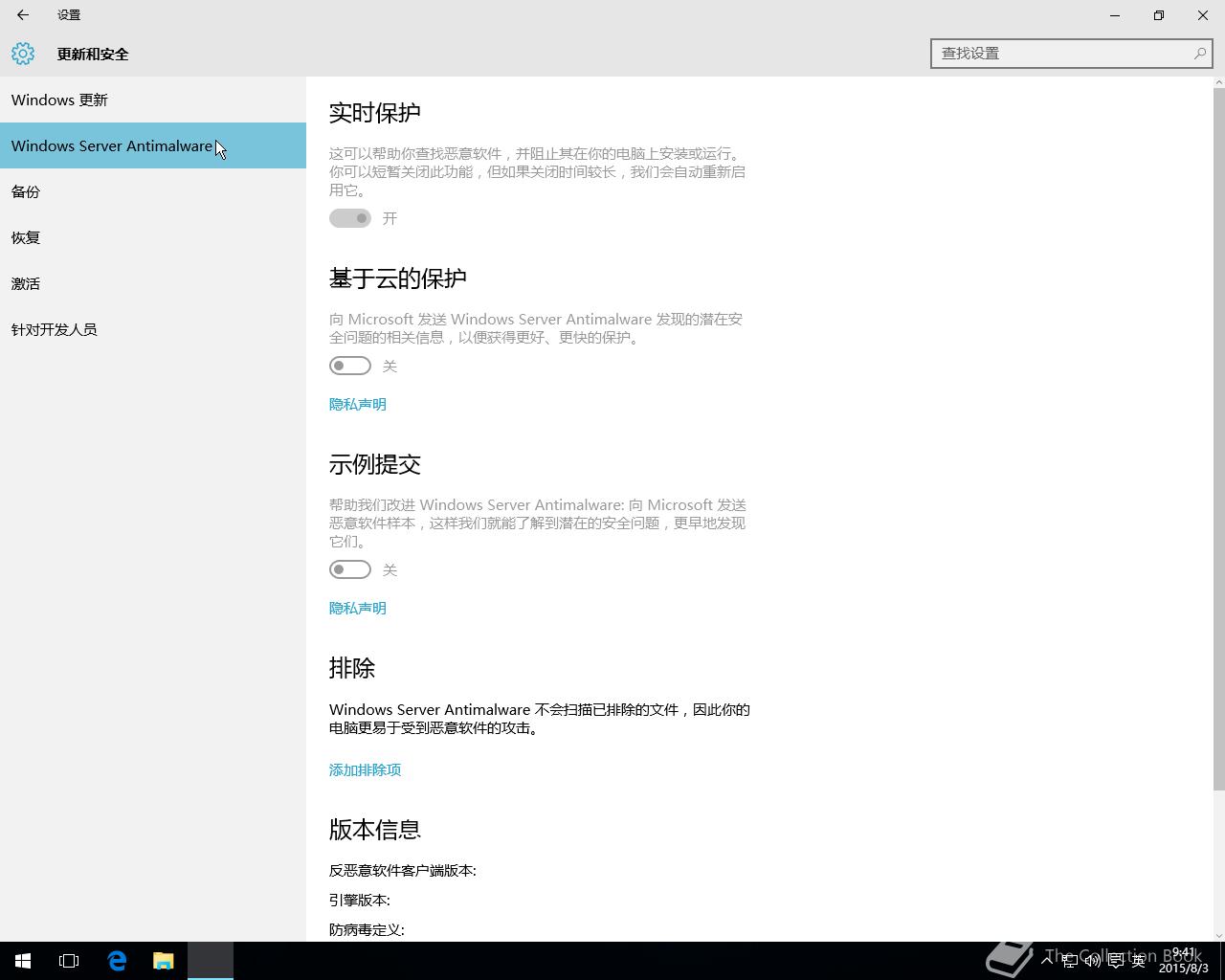The height and width of the screenshot is (980, 1225).
Task: Click the 排除 heading
Action: pyautogui.click(x=352, y=668)
